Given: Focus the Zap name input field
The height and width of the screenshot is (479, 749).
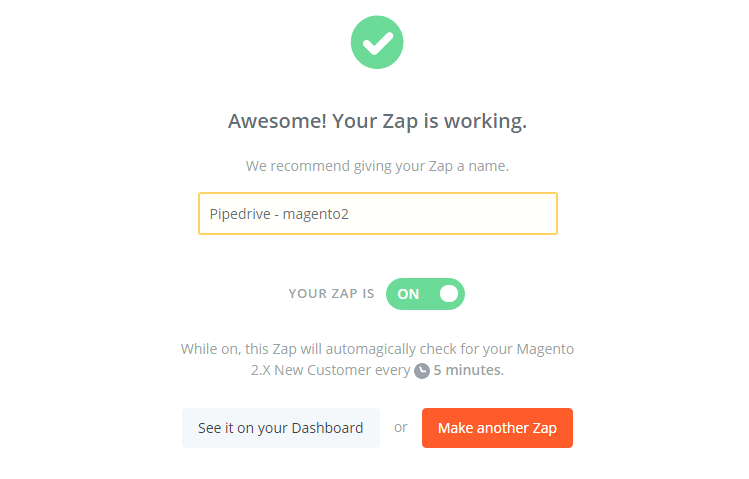Looking at the screenshot, I should (377, 214).
